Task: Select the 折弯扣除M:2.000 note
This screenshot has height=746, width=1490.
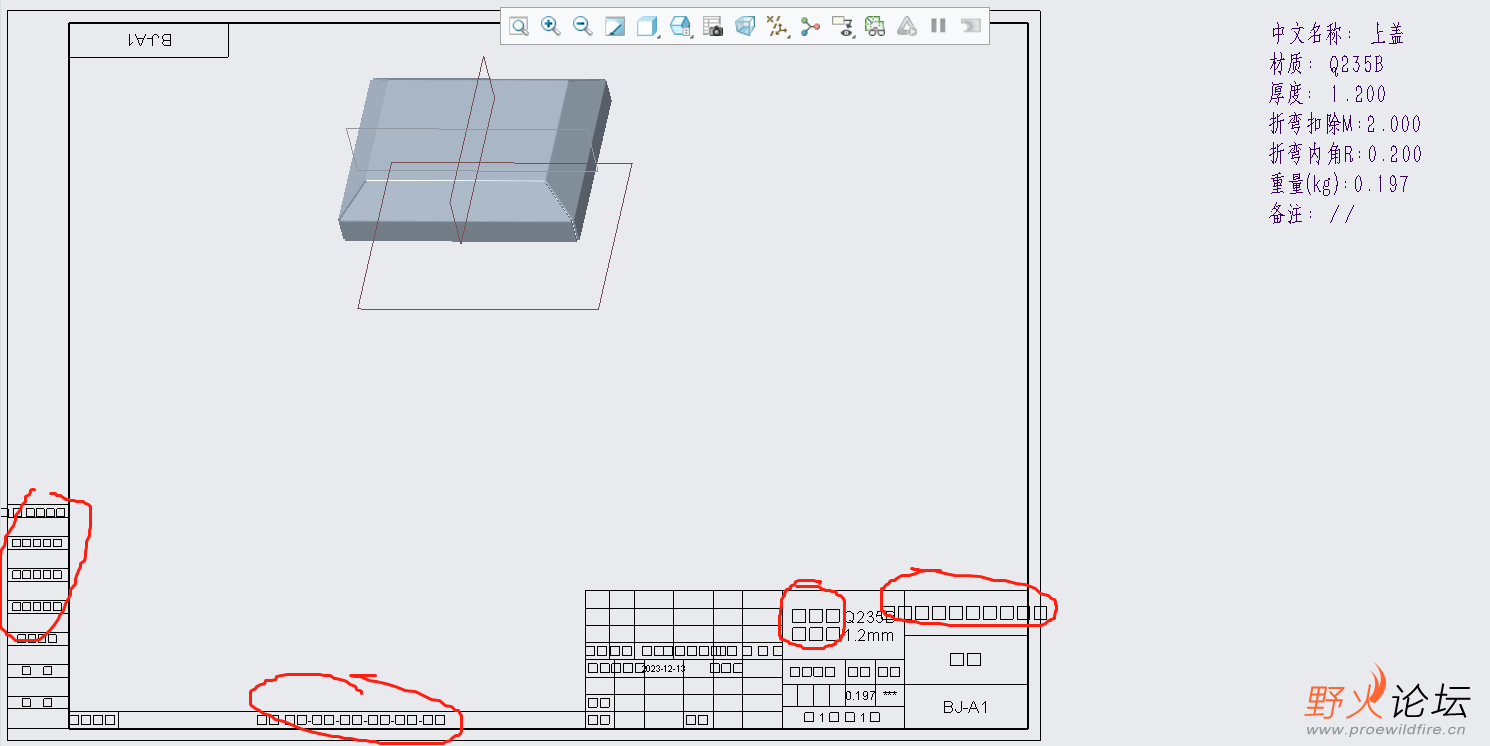Action: (x=1345, y=124)
